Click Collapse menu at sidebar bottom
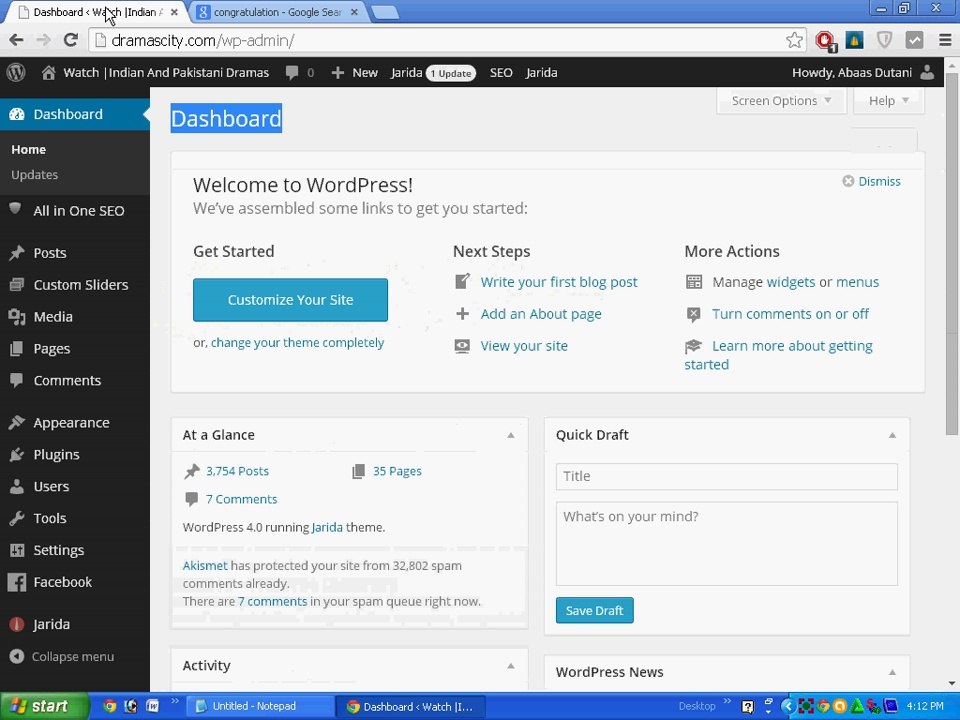Image resolution: width=960 pixels, height=720 pixels. click(x=61, y=656)
